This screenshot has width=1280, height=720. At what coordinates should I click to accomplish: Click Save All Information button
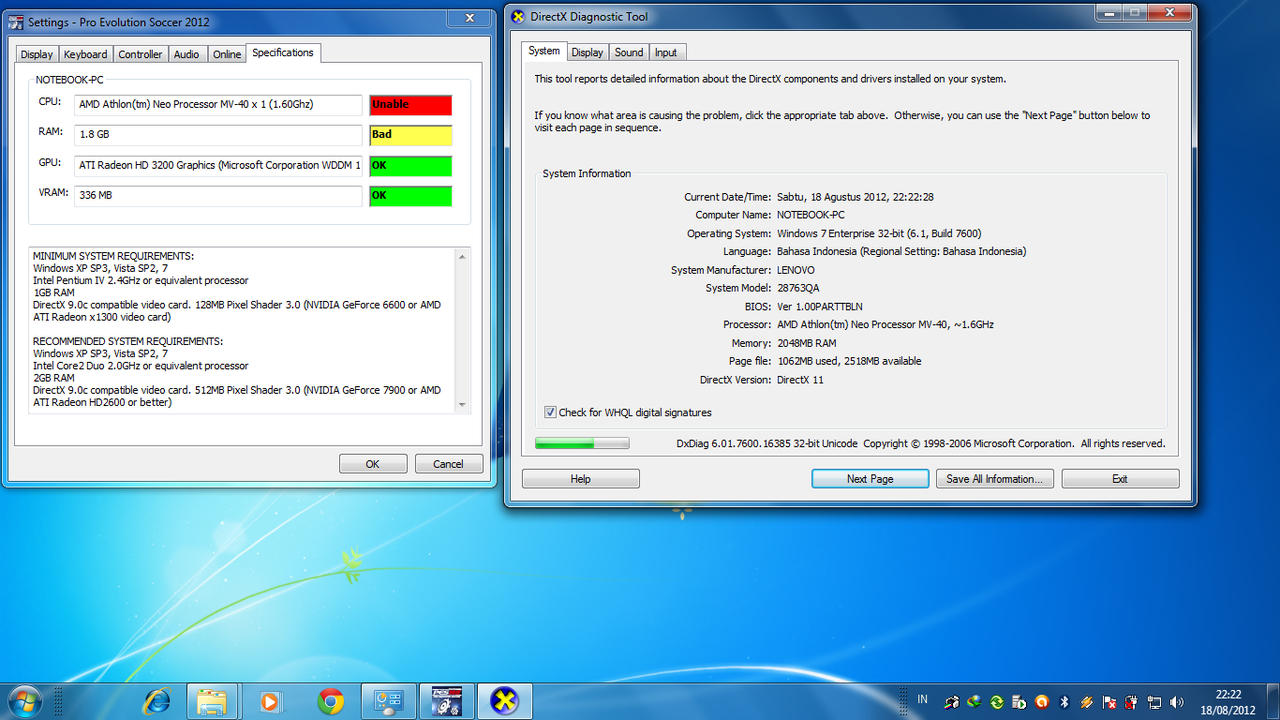coord(994,479)
